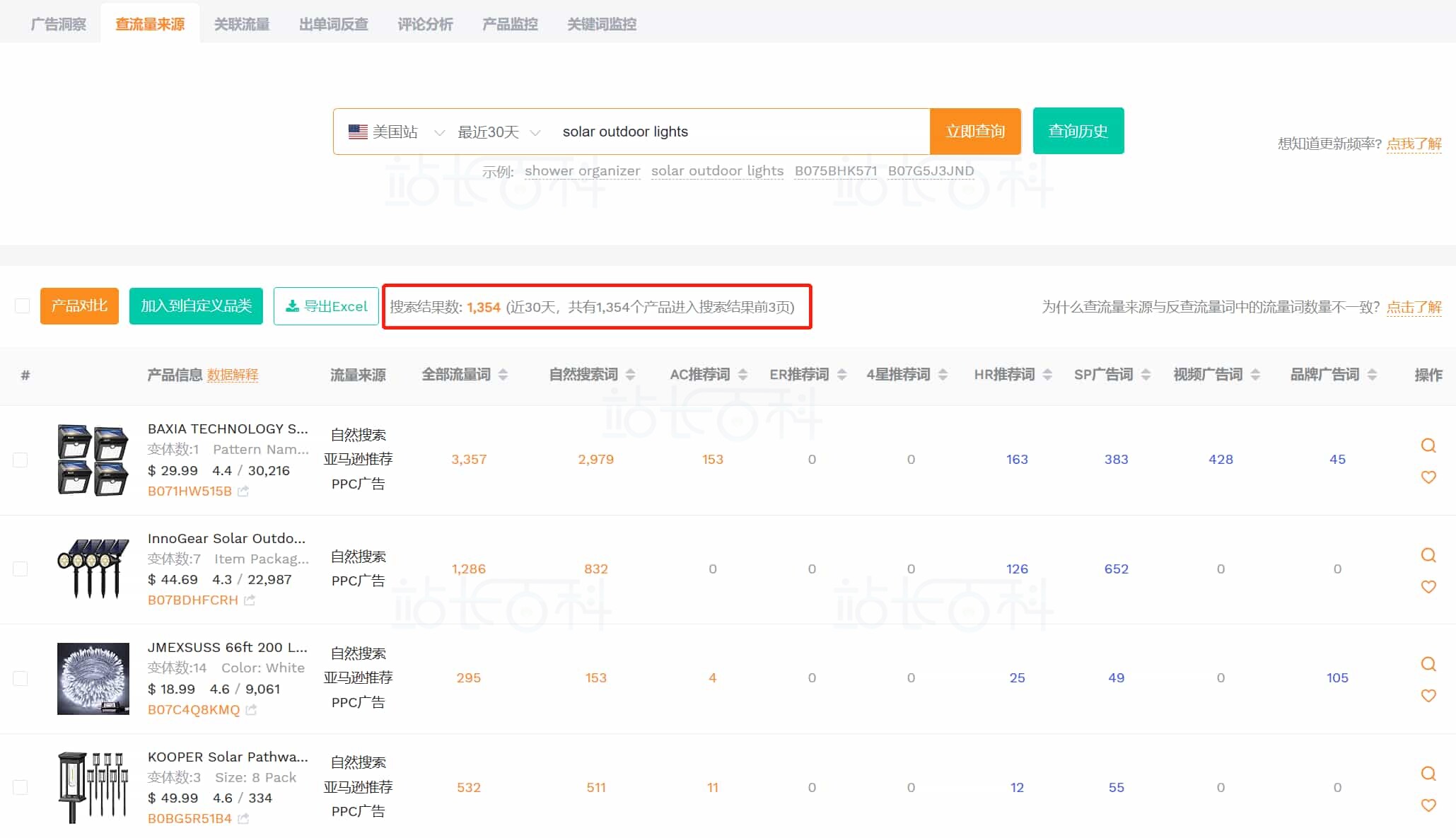Click the heart favorite icon for InnoGear product
1456x838 pixels.
point(1428,587)
